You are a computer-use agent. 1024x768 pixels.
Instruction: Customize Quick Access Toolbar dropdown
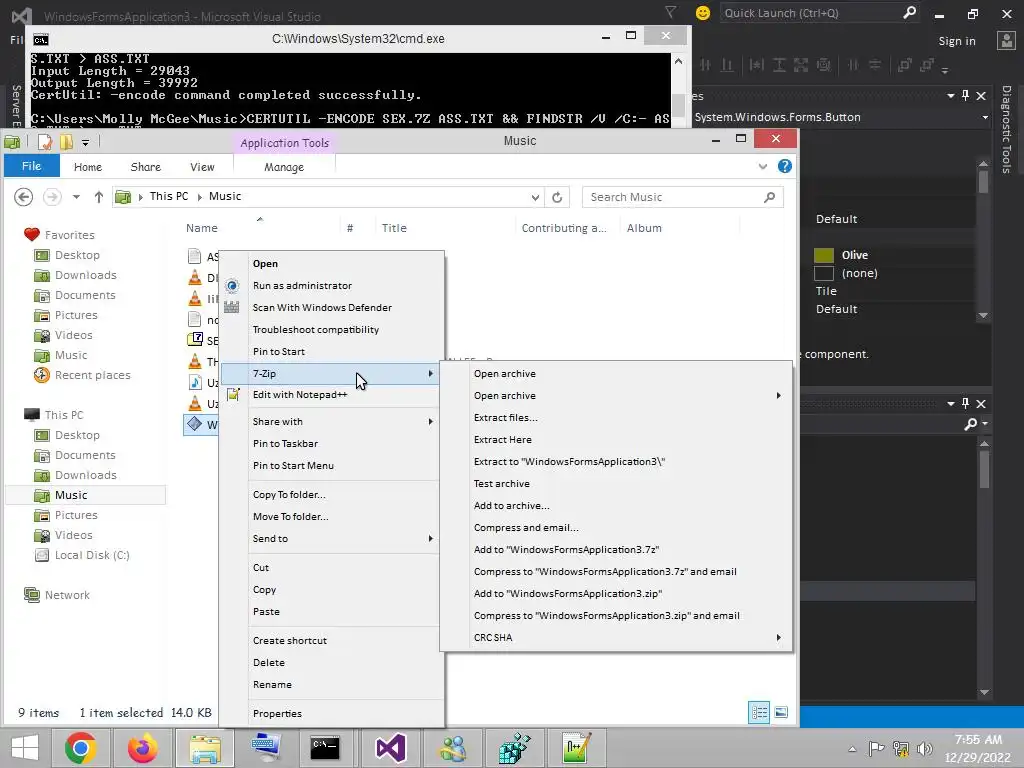[x=86, y=142]
